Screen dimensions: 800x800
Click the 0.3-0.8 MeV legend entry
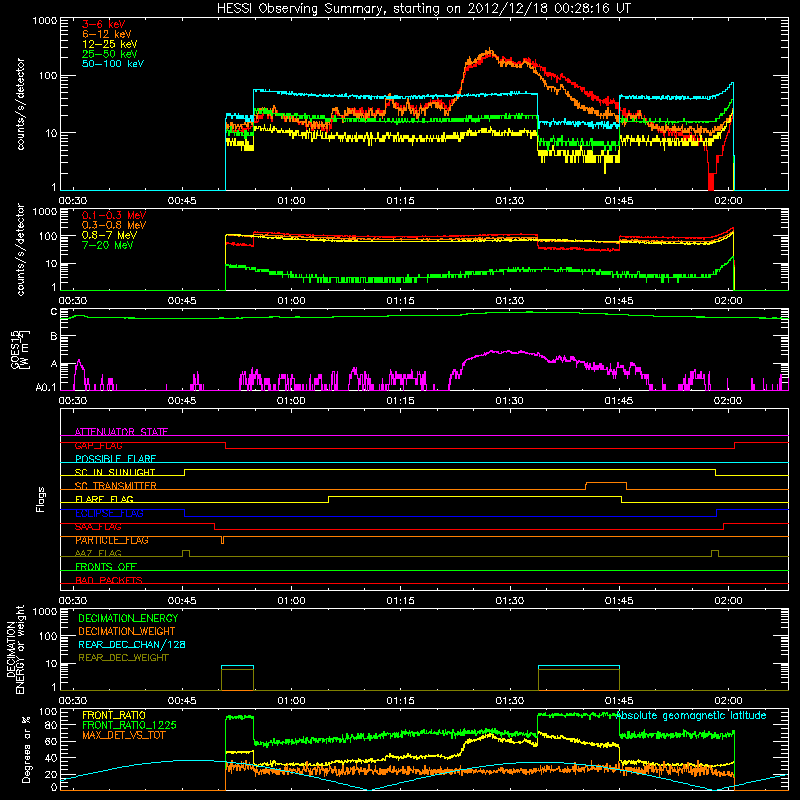click(114, 225)
